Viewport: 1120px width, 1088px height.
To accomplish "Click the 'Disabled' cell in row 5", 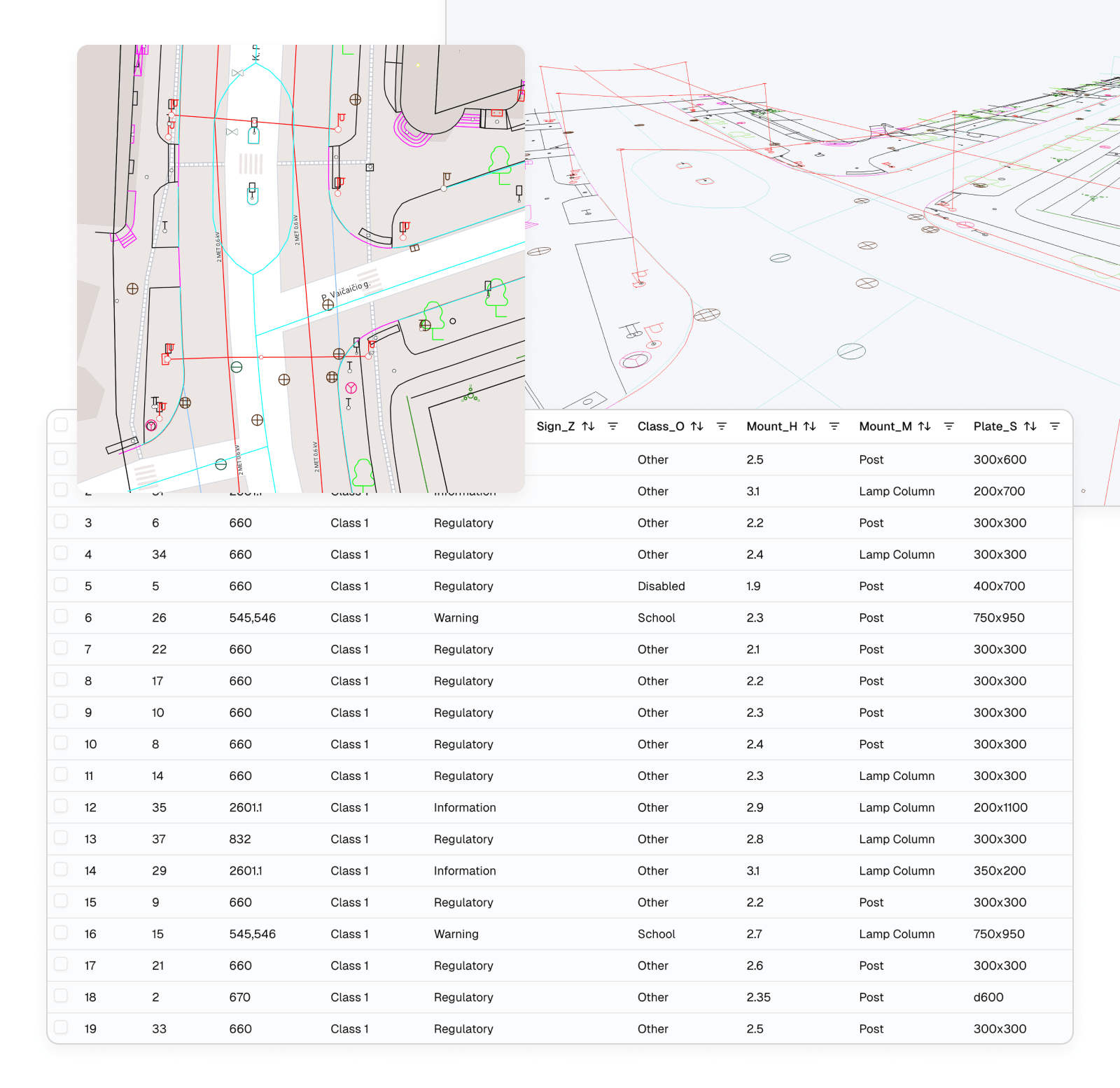I will (x=661, y=586).
